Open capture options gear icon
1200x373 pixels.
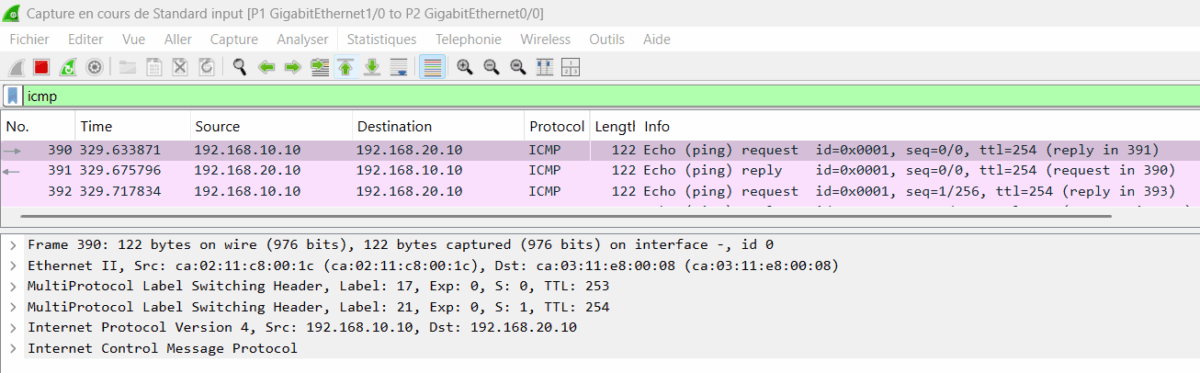94,67
